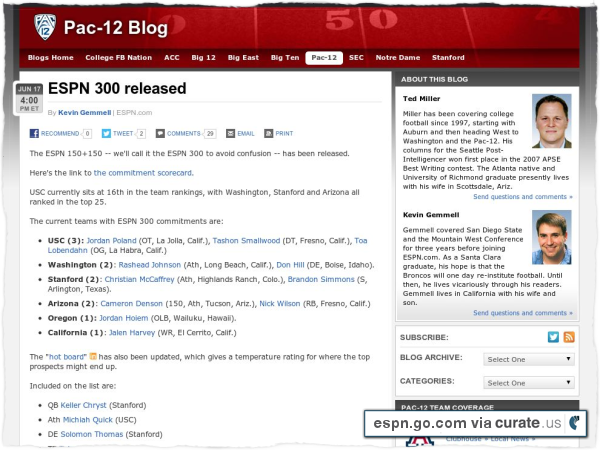Click the Pac-12 Blog header title
Screen dimensions: 600x450
tap(116, 28)
